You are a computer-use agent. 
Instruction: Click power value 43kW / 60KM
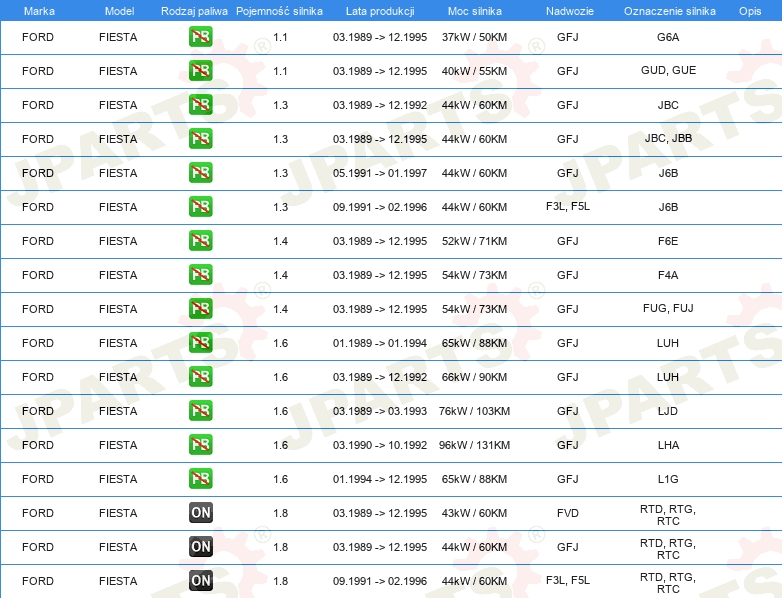point(474,513)
